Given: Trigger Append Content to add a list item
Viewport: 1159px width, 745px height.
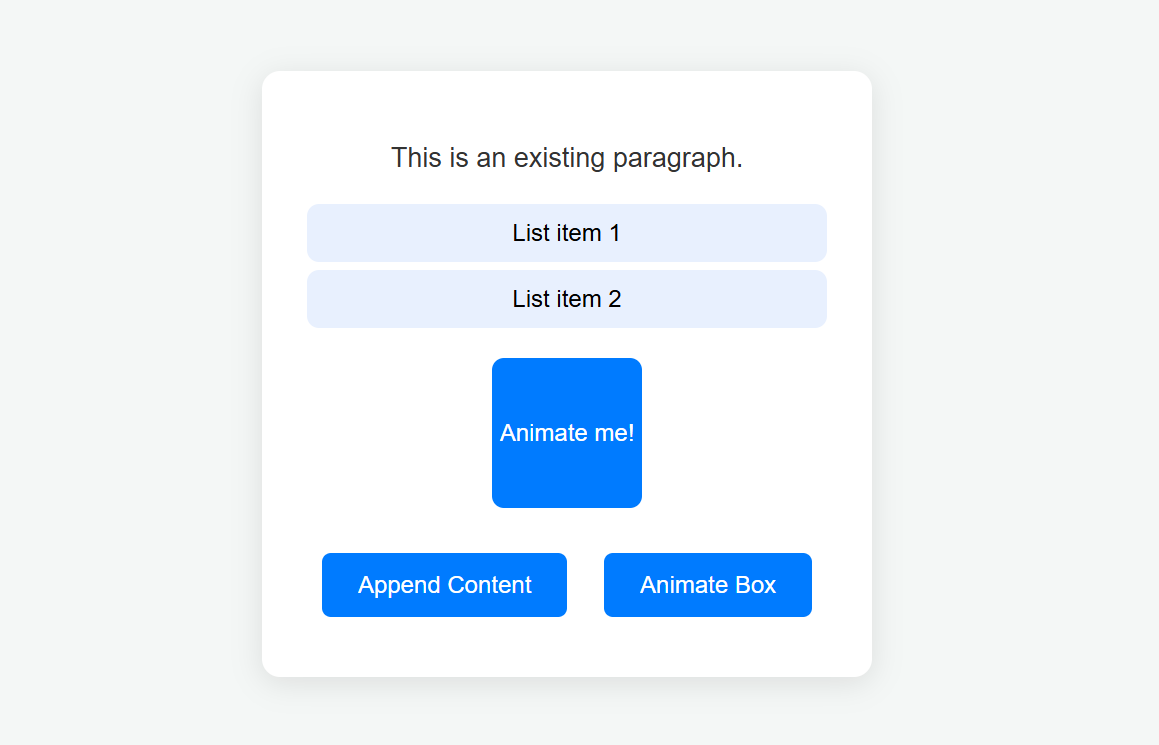Looking at the screenshot, I should pos(444,585).
